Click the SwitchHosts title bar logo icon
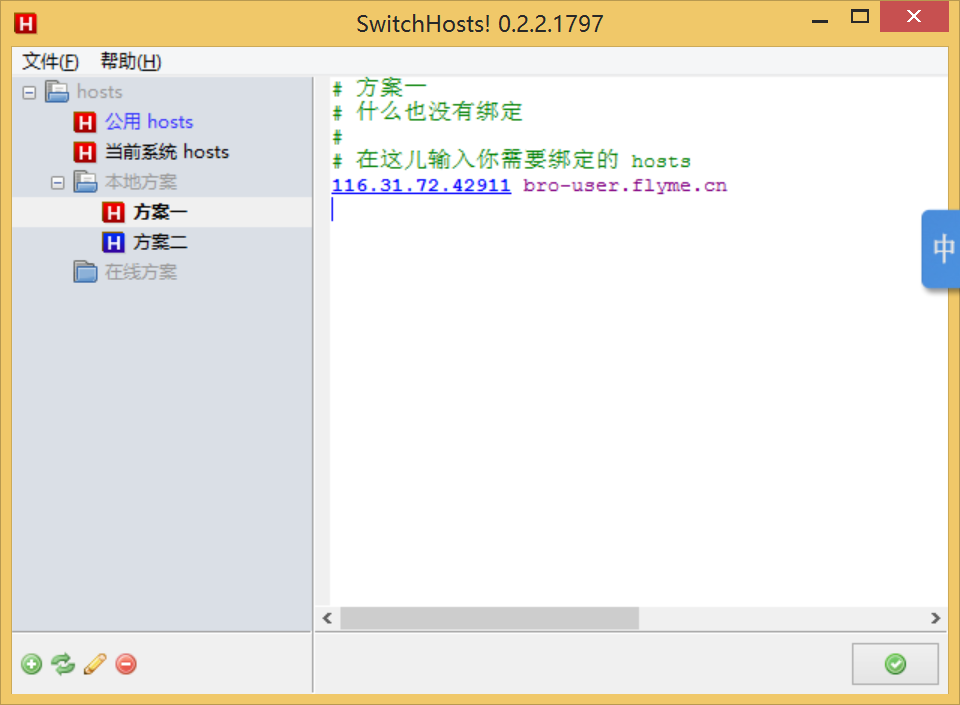The width and height of the screenshot is (960, 705). (26, 24)
